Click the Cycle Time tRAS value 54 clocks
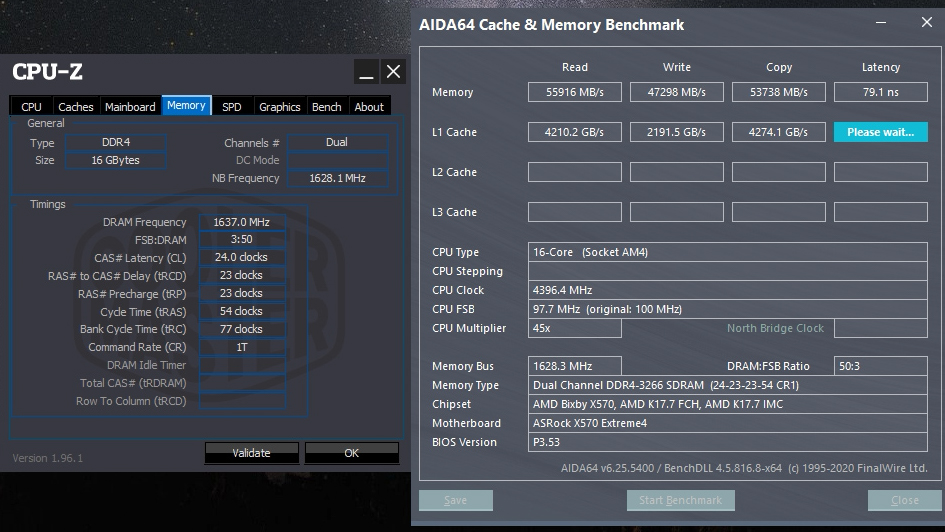 coord(242,311)
